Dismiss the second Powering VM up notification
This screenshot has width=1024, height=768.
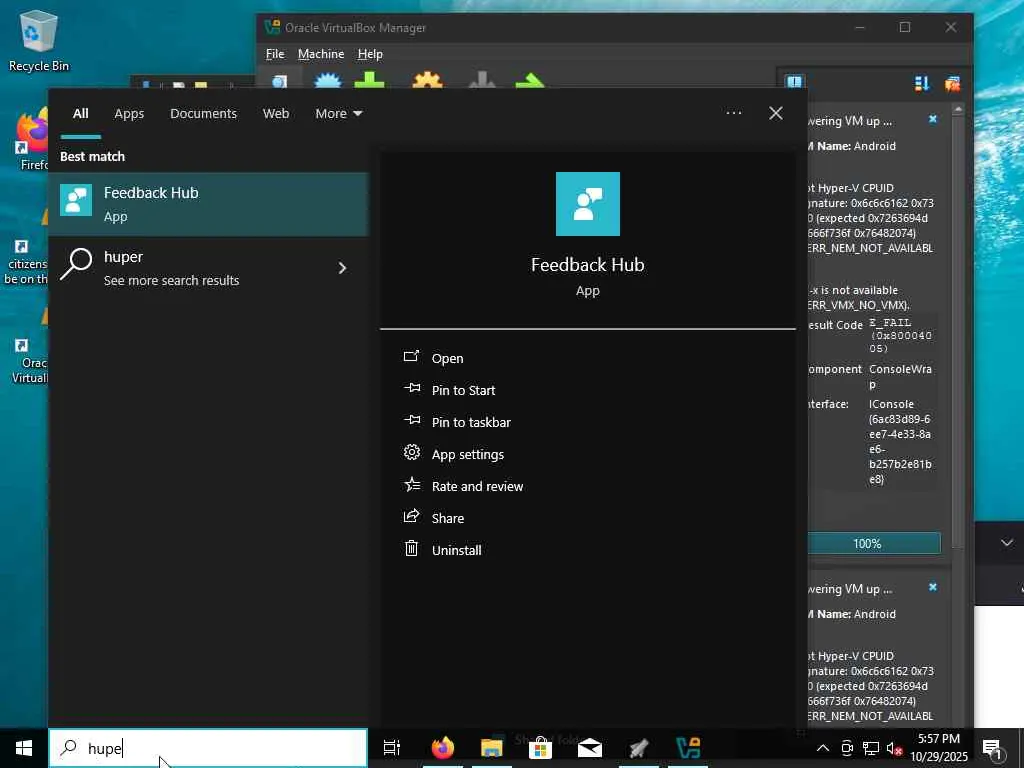click(x=933, y=587)
